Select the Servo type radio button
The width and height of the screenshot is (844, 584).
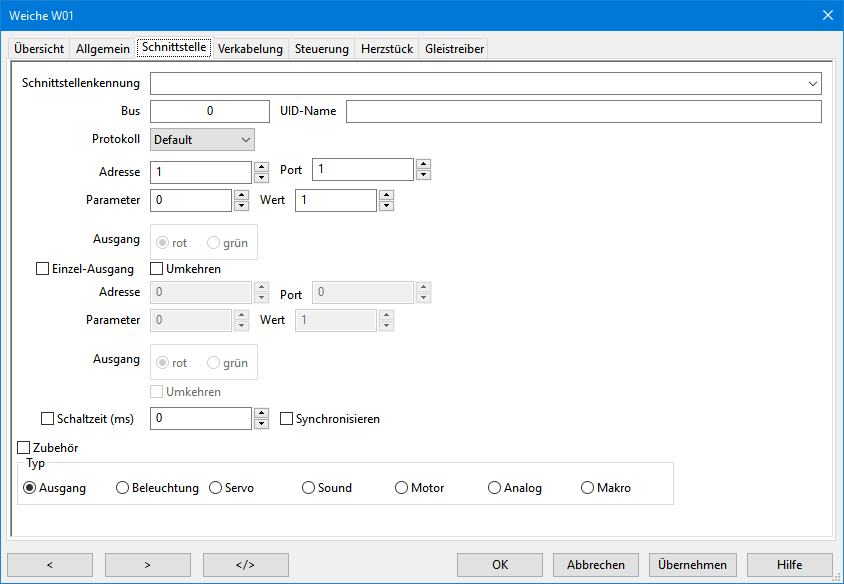[216, 488]
